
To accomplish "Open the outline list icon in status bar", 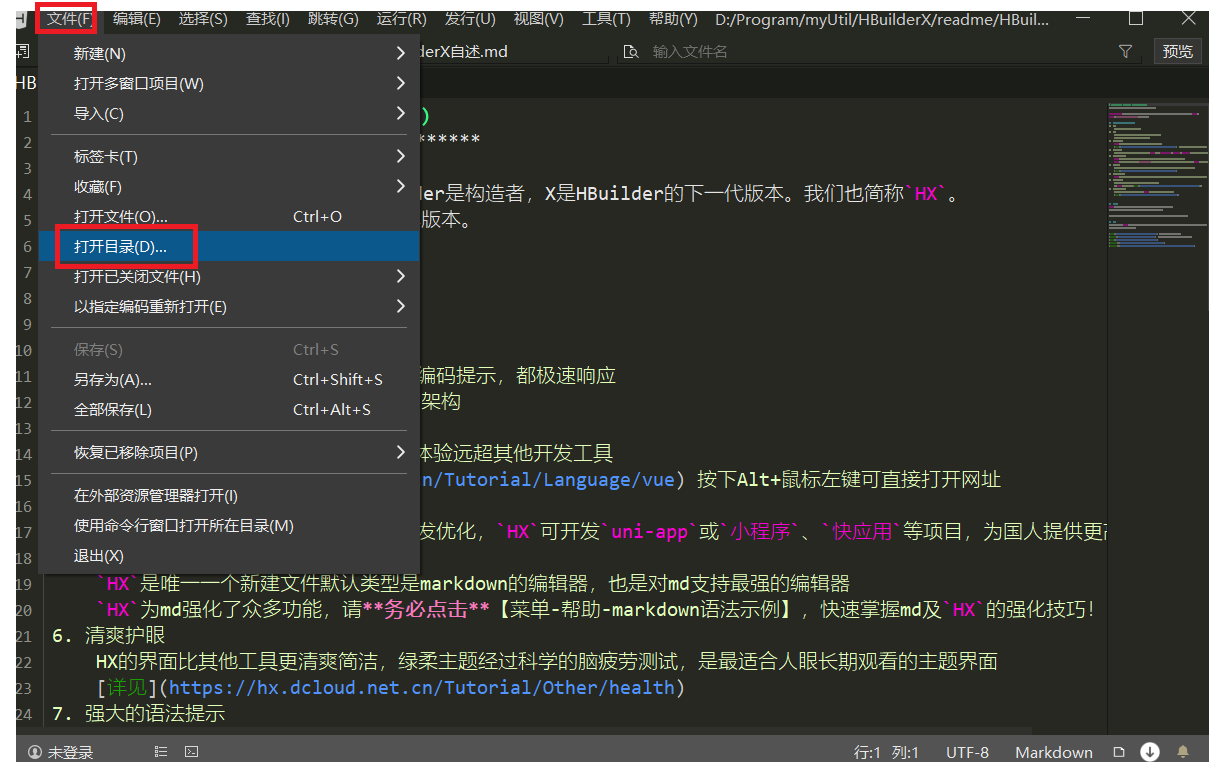I will point(160,752).
